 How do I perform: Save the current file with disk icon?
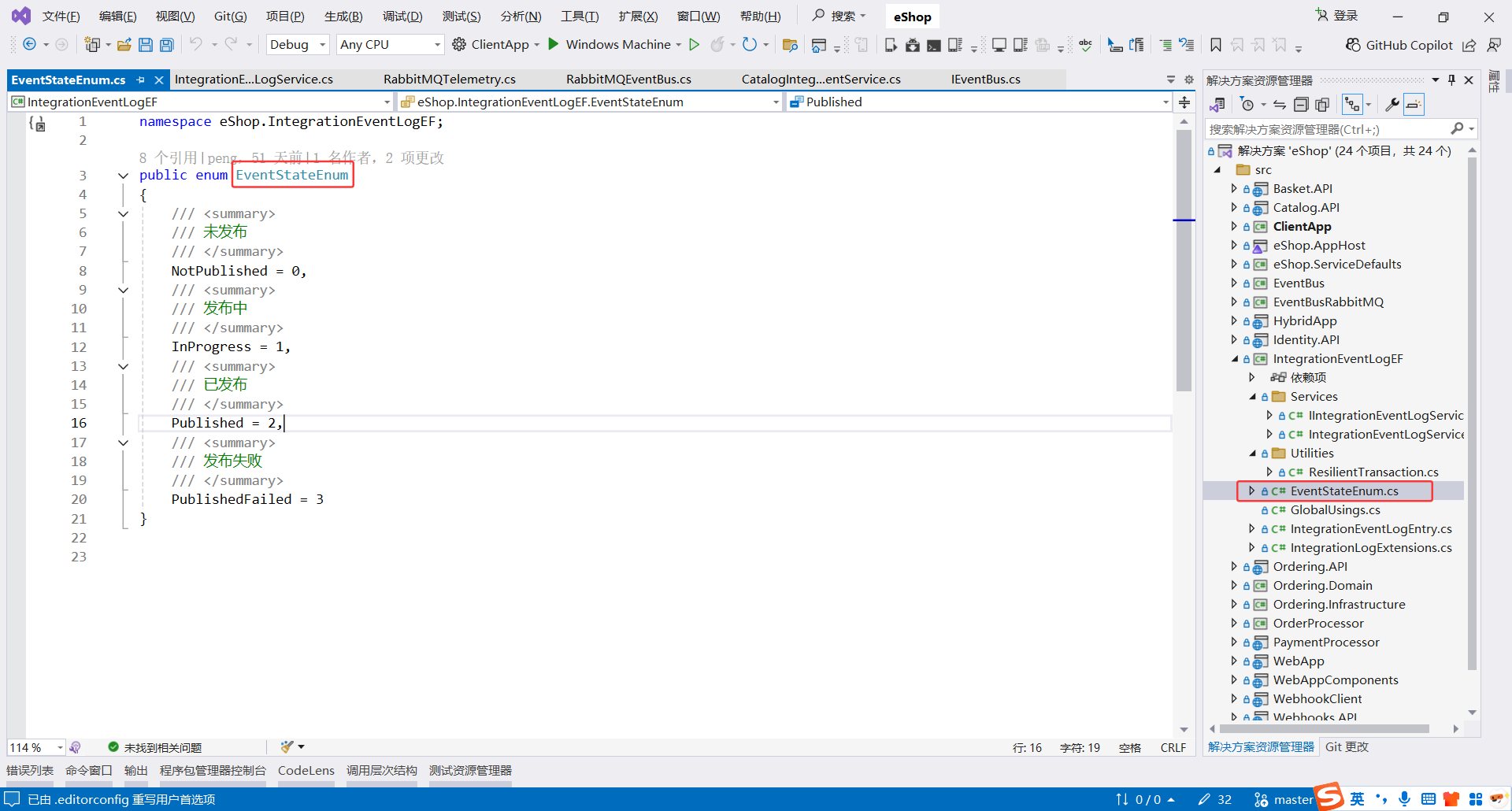[x=146, y=45]
